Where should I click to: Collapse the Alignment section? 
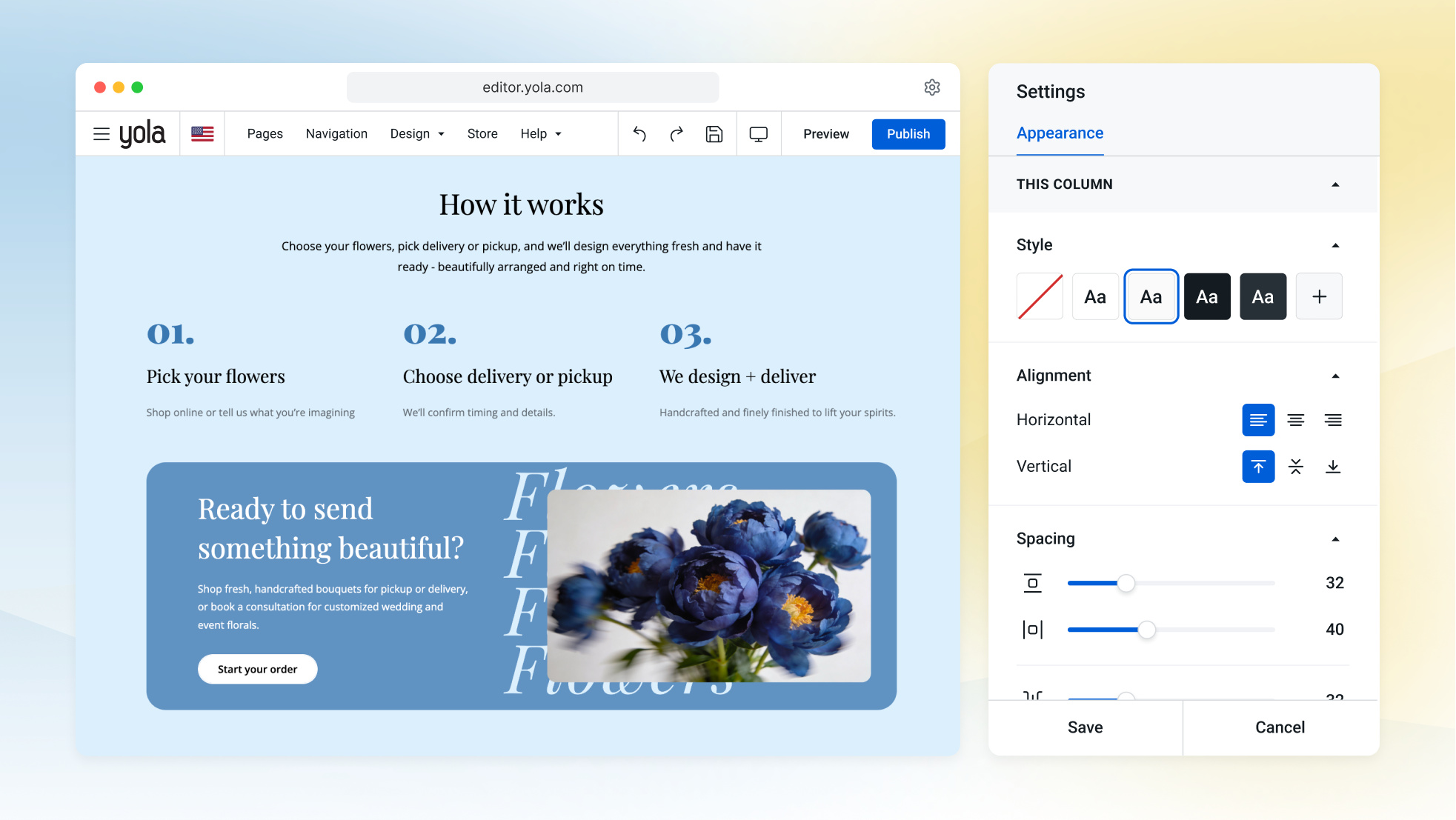[1335, 376]
